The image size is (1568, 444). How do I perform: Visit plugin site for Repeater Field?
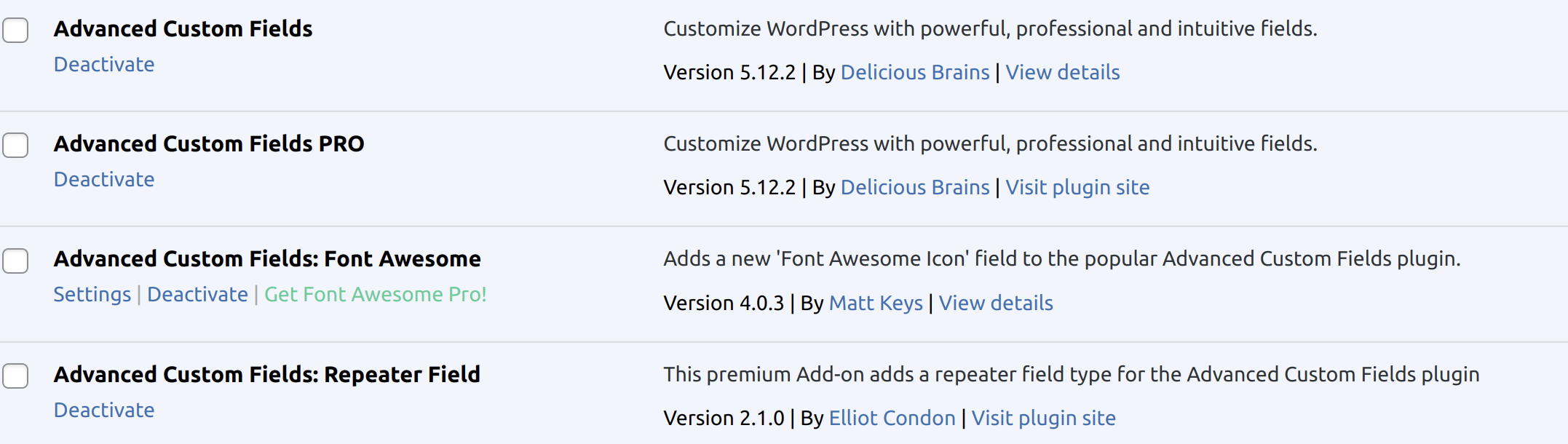1044,418
